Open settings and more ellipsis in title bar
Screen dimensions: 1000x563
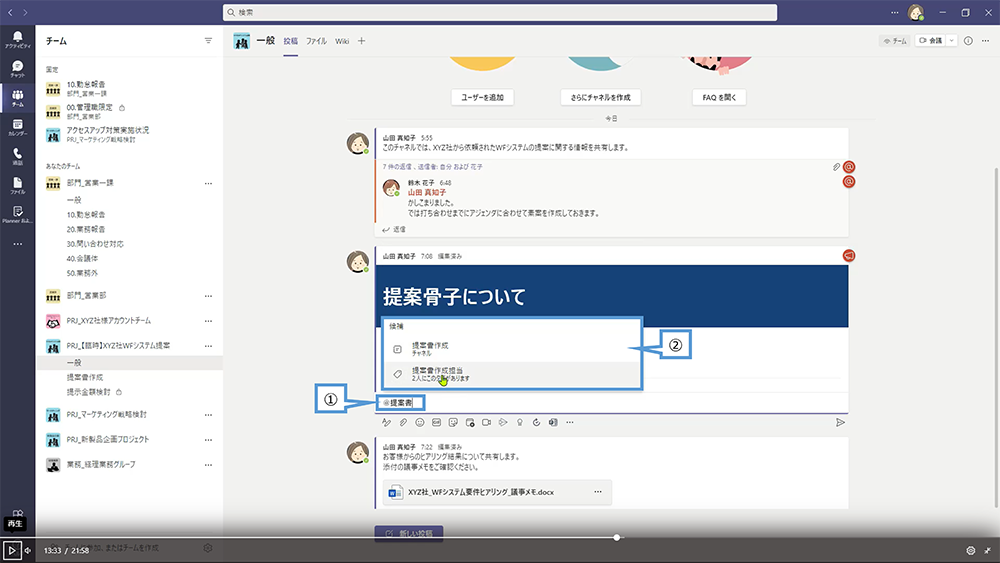[x=894, y=12]
